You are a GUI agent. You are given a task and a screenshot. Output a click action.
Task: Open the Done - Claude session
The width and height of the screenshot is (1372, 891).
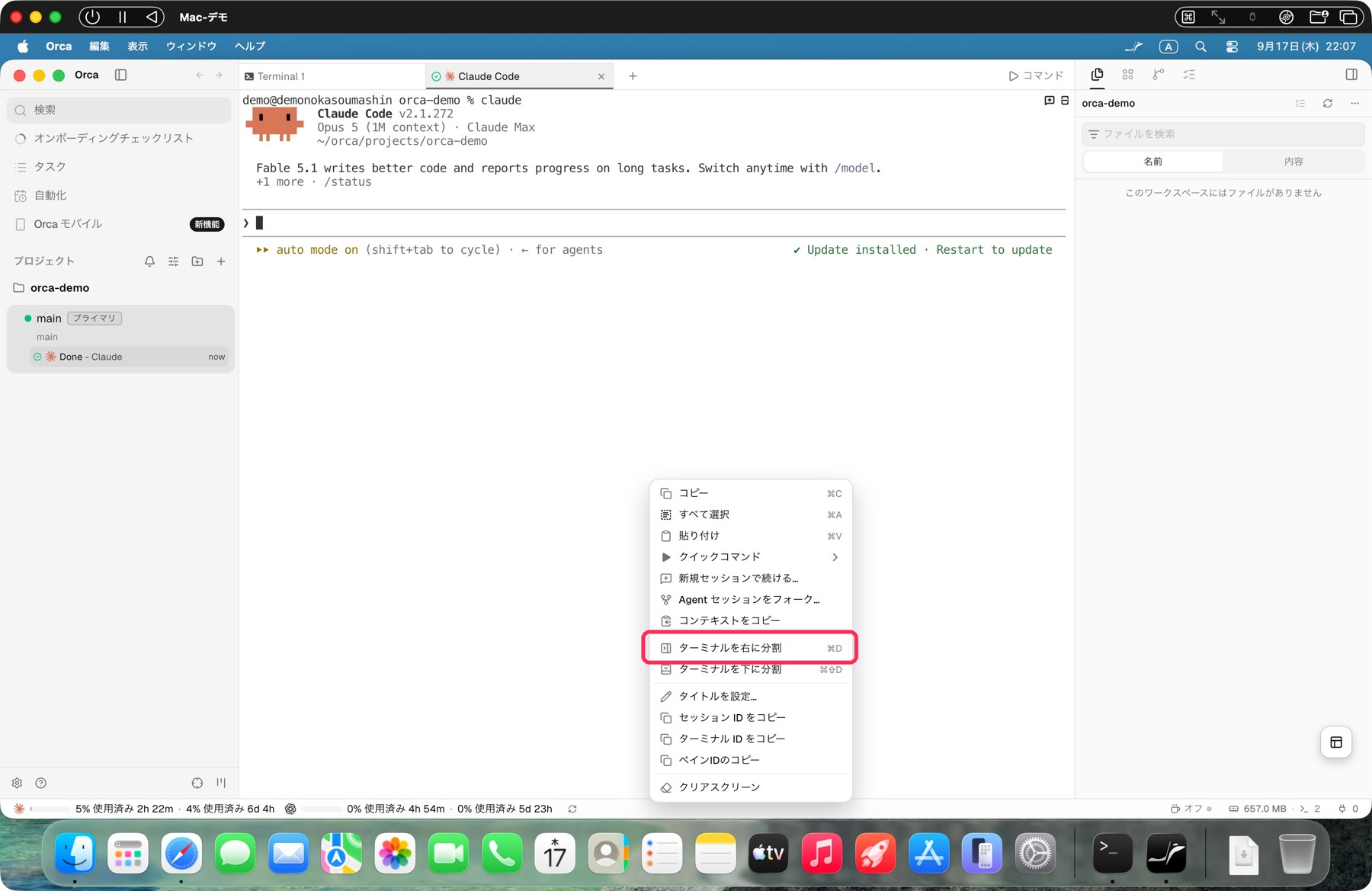129,357
